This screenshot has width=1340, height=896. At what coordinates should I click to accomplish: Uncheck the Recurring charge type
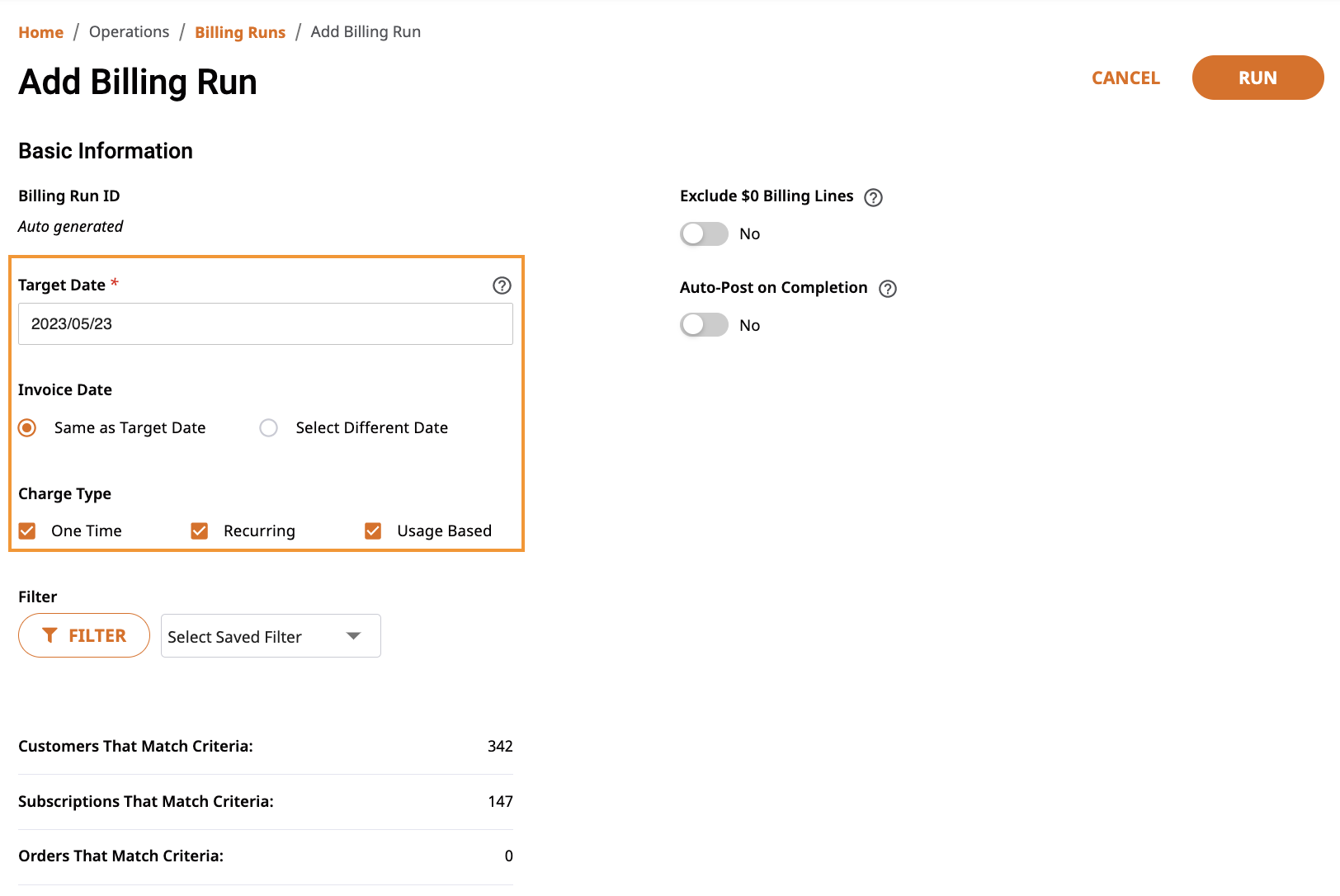click(x=199, y=531)
